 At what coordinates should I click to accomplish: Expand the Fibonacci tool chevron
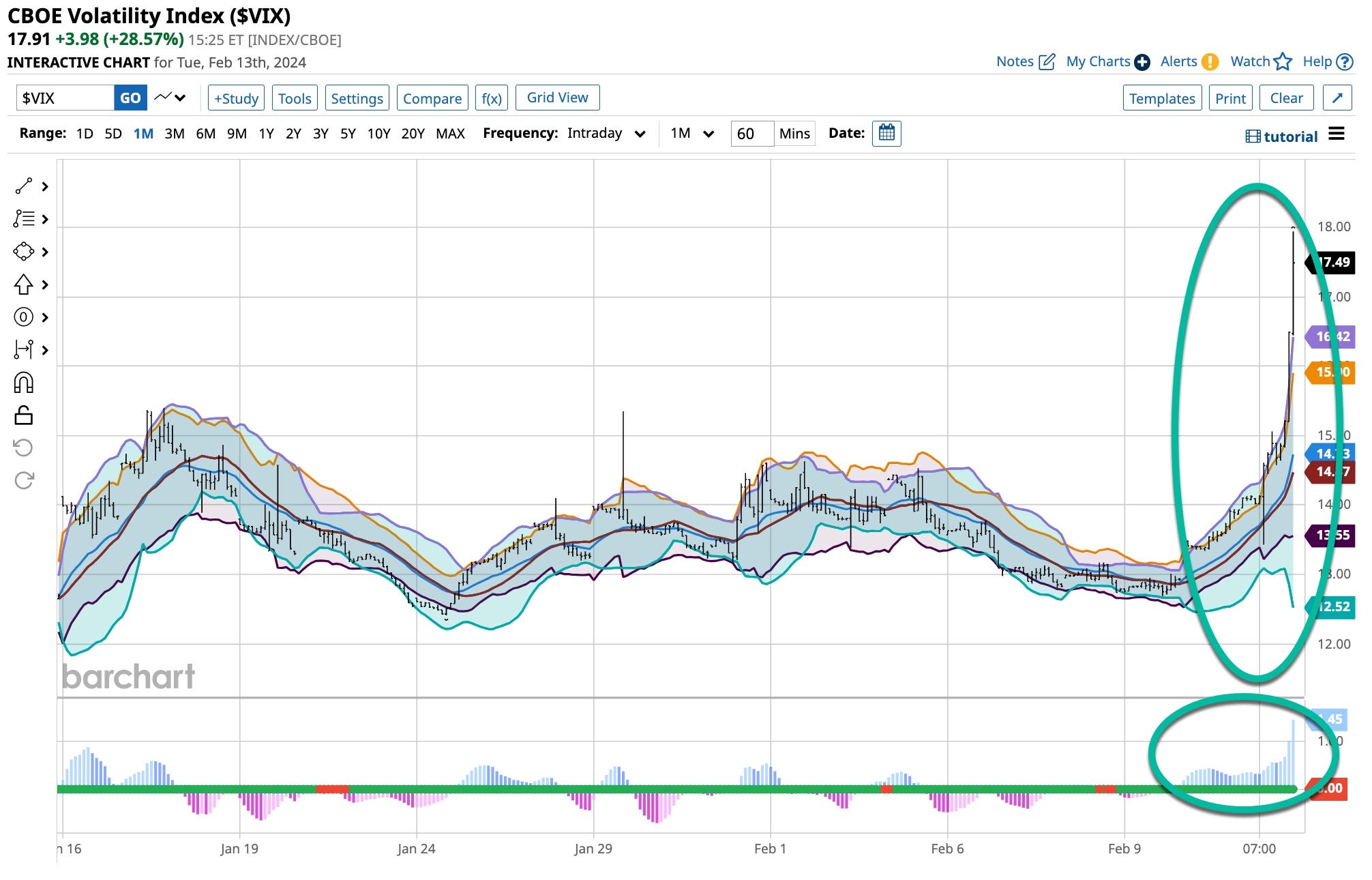tap(45, 219)
